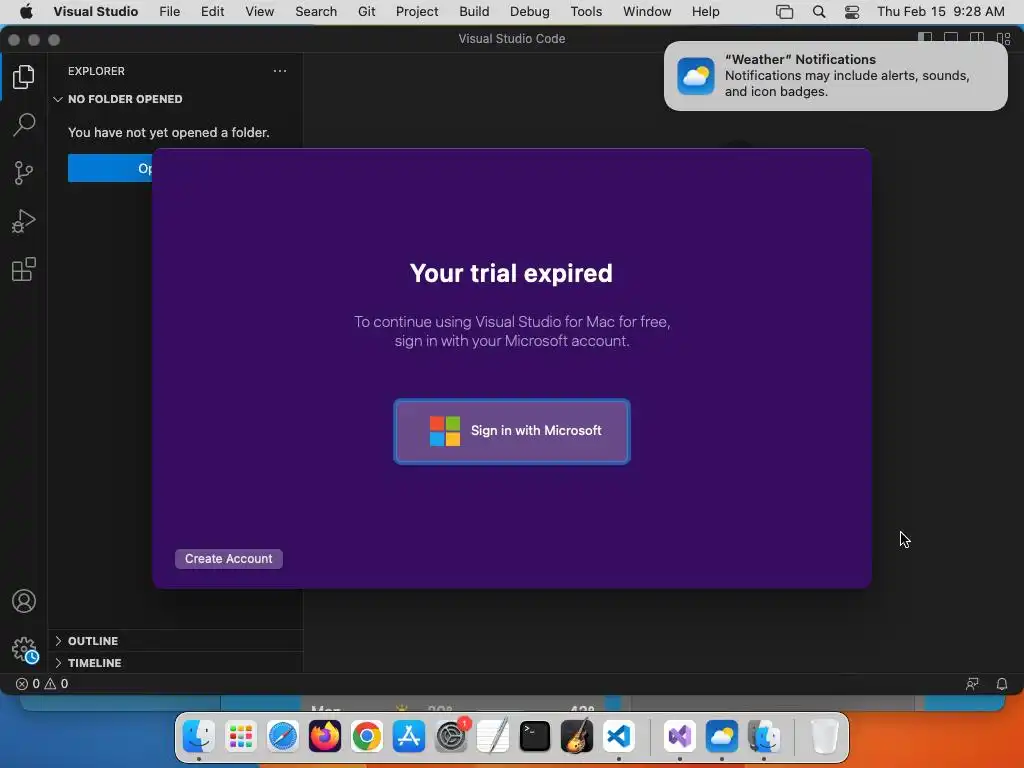The width and height of the screenshot is (1024, 768).
Task: Click the Explorer more actions ellipsis
Action: 280,71
